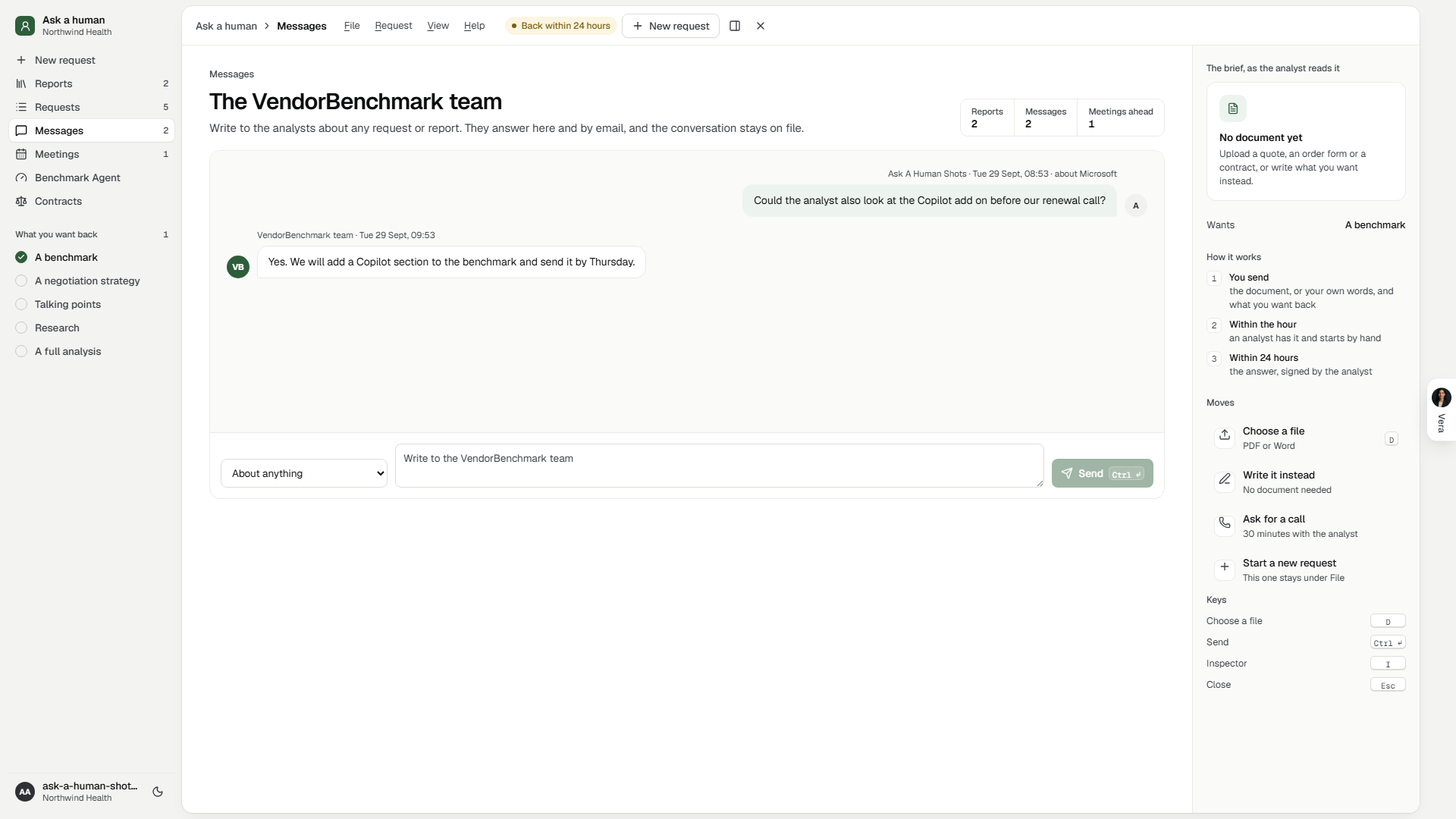Click the 'What you want back' section header

tap(56, 234)
